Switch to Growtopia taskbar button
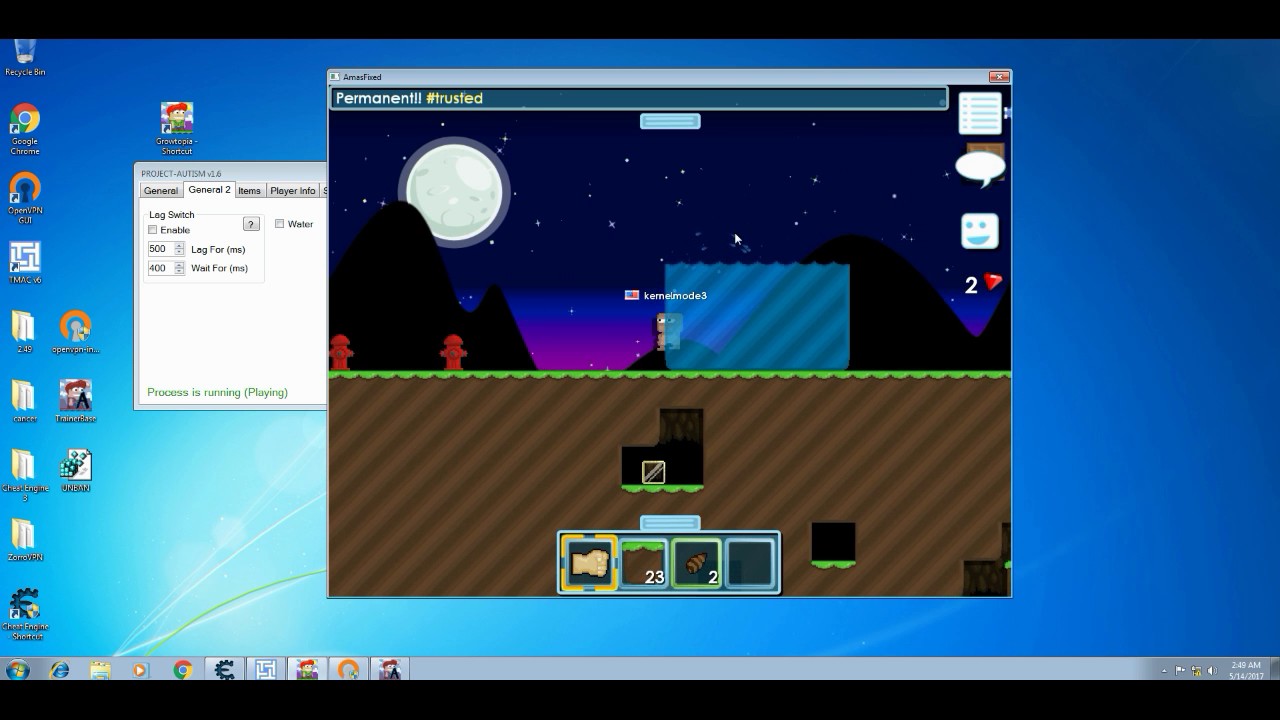The image size is (1280, 720). coord(307,670)
